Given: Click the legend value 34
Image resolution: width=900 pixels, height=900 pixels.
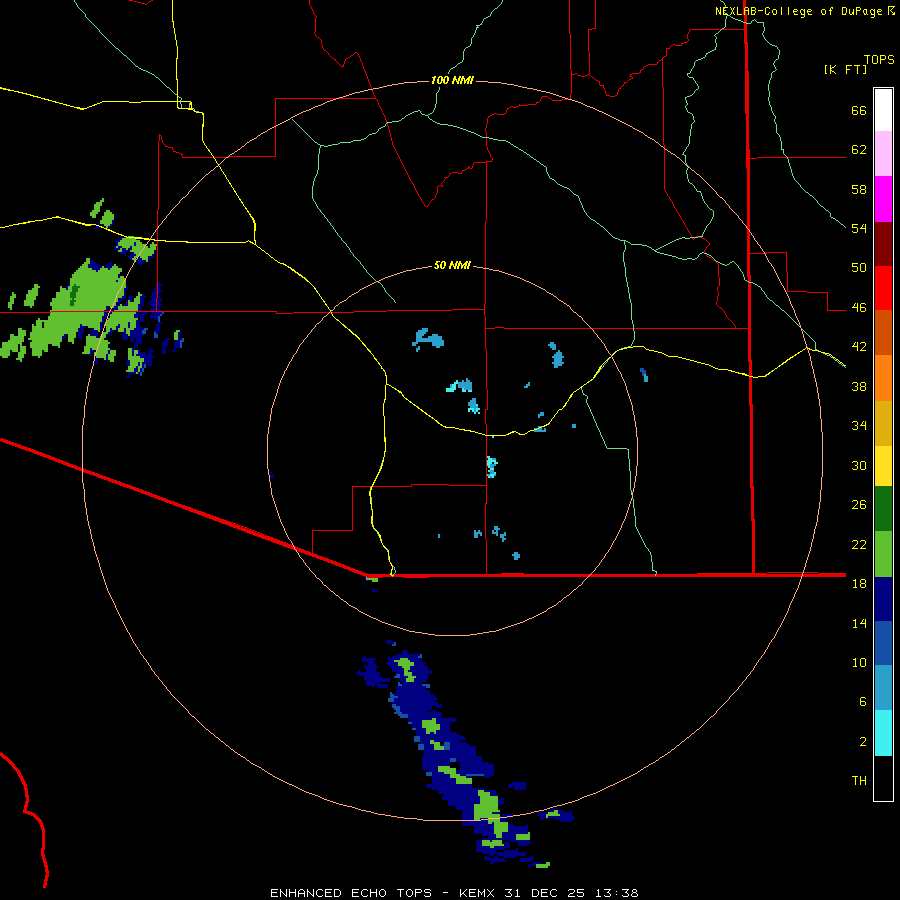Looking at the screenshot, I should [859, 426].
